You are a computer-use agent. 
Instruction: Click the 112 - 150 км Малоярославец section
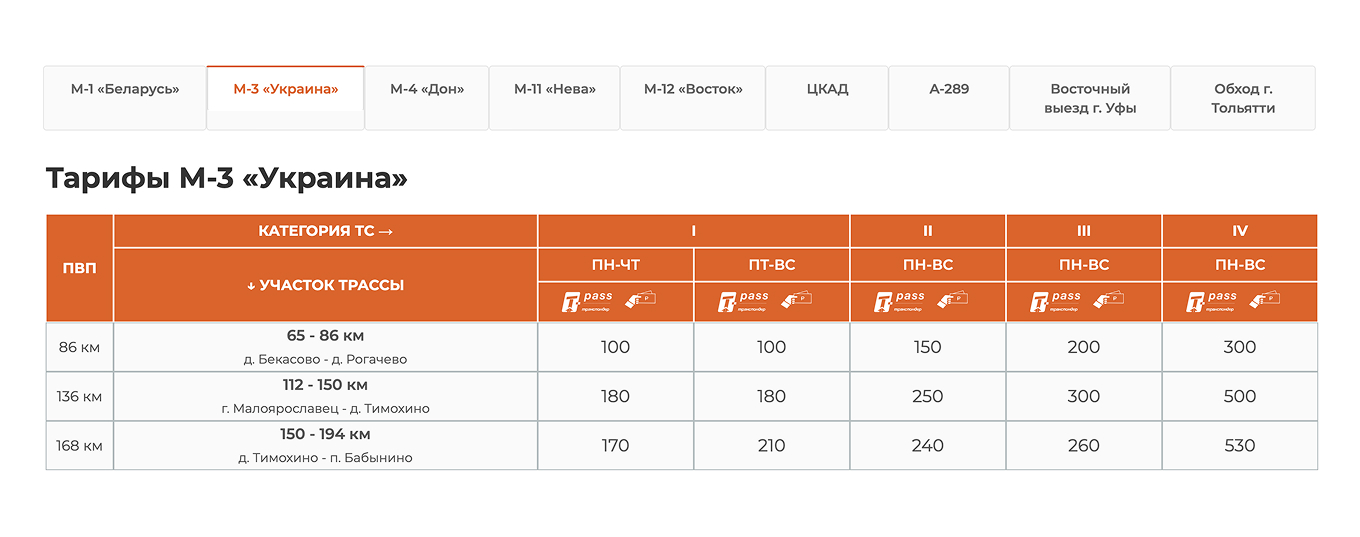click(x=325, y=396)
